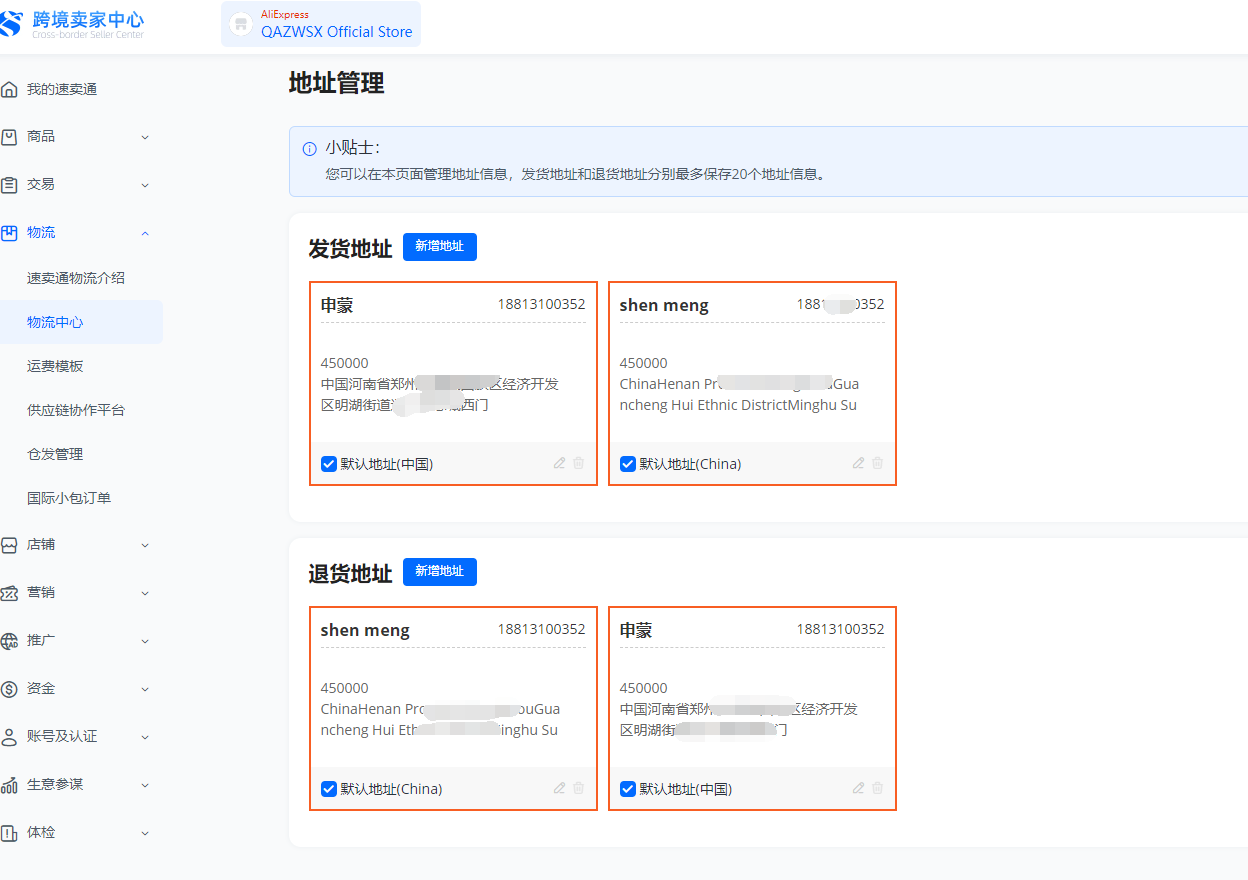Open the 生意参谋 sidebar icon

click(x=10, y=784)
